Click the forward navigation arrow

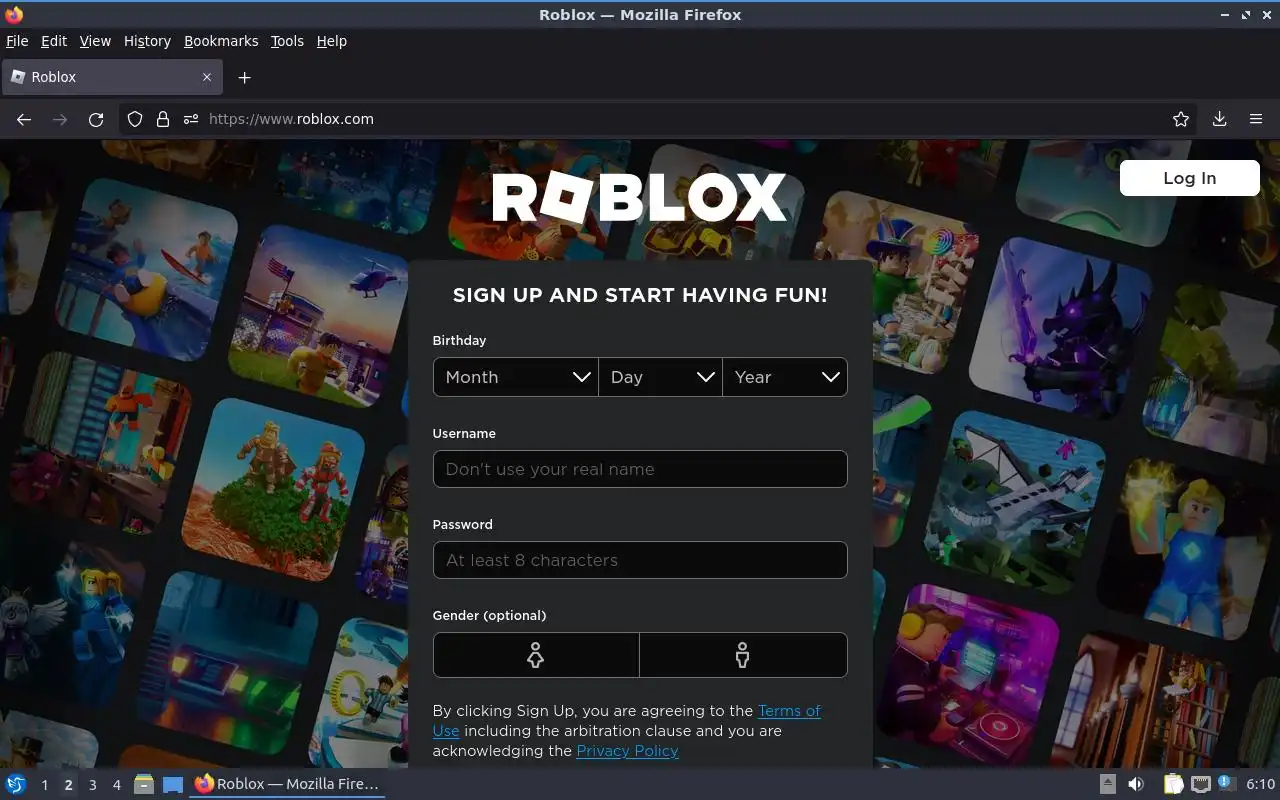(x=60, y=119)
